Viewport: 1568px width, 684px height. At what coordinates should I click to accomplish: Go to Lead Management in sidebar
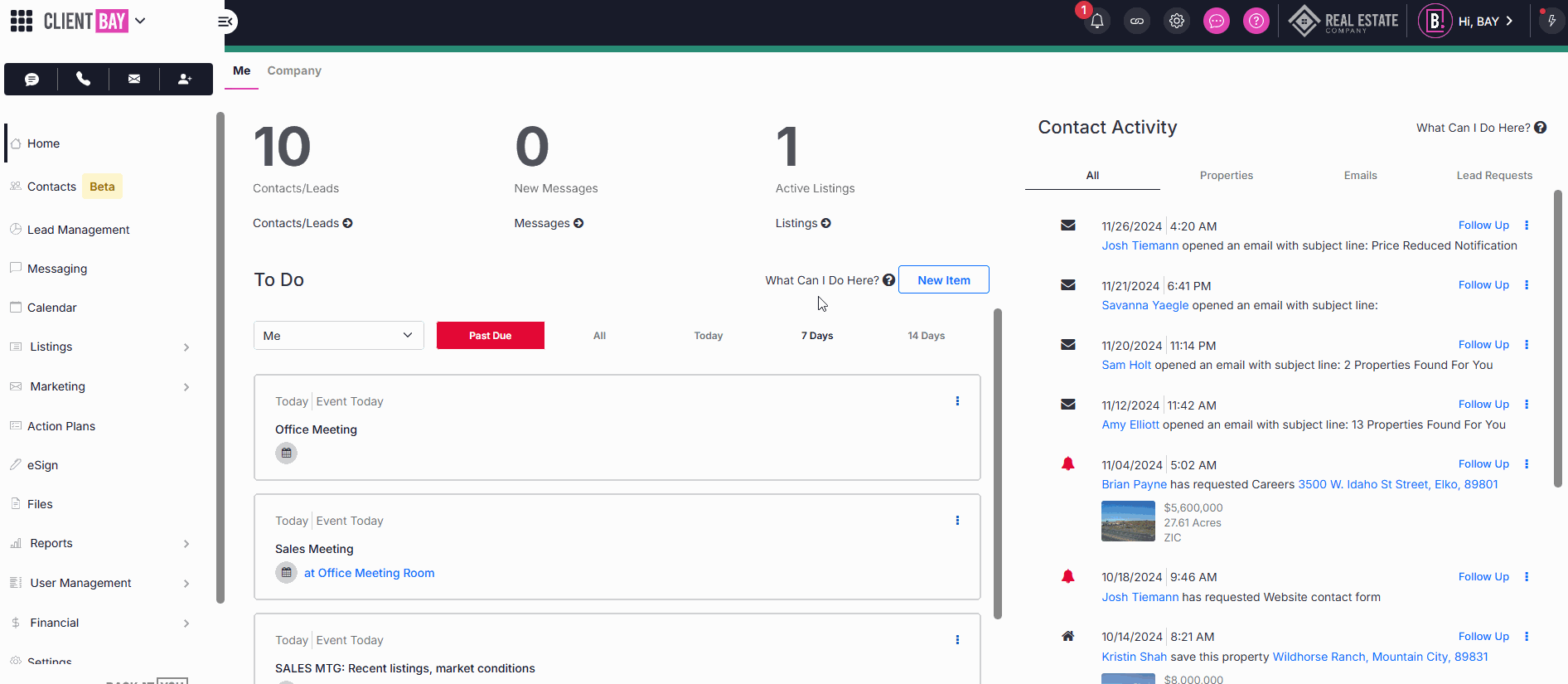click(x=78, y=230)
